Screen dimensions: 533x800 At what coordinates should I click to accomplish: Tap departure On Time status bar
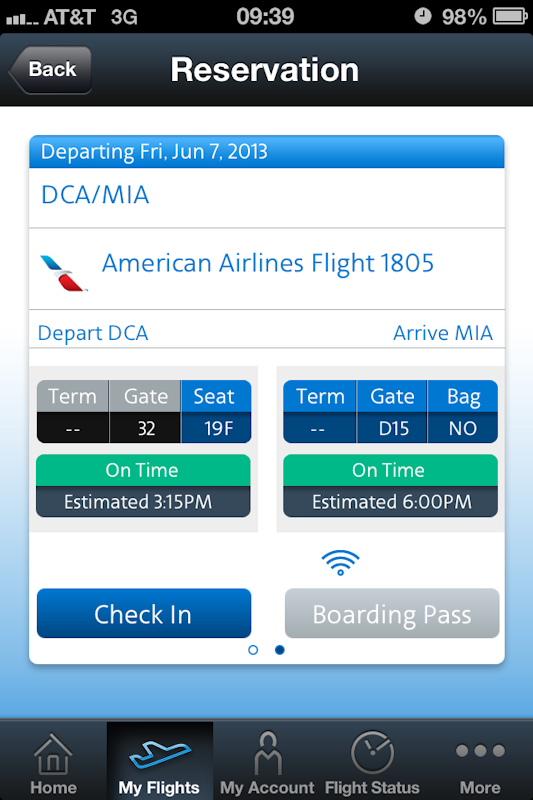click(143, 470)
